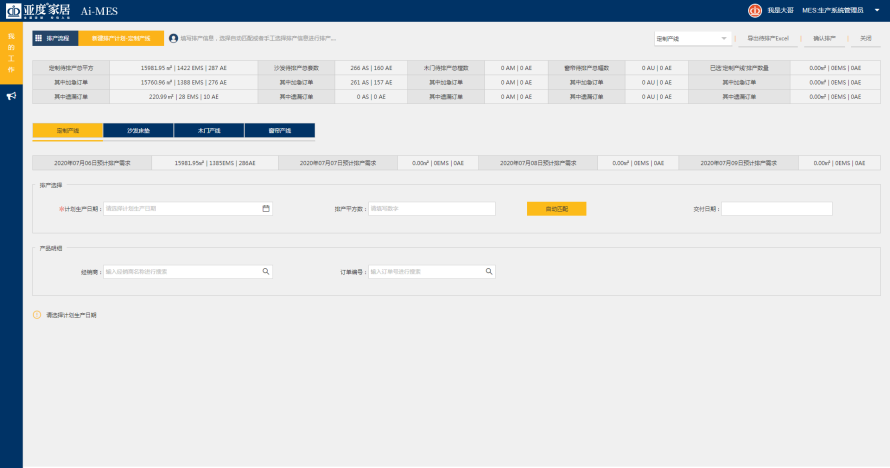The image size is (890, 468).
Task: Click the Ai-MES title text
Action: coord(99,11)
